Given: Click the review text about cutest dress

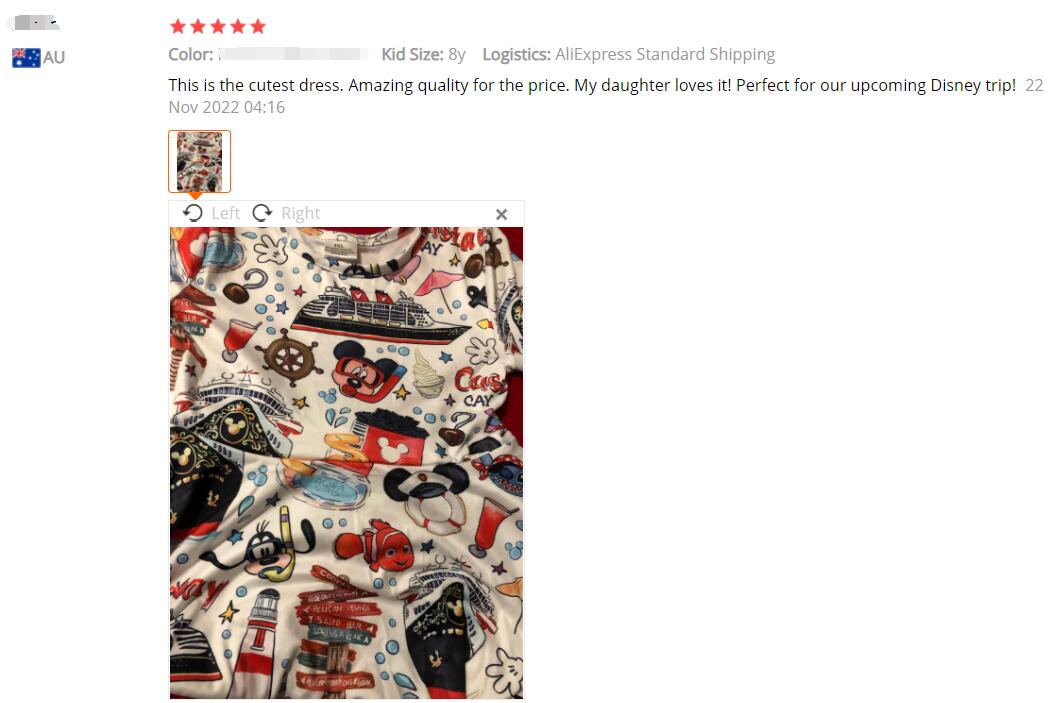Looking at the screenshot, I should [592, 86].
